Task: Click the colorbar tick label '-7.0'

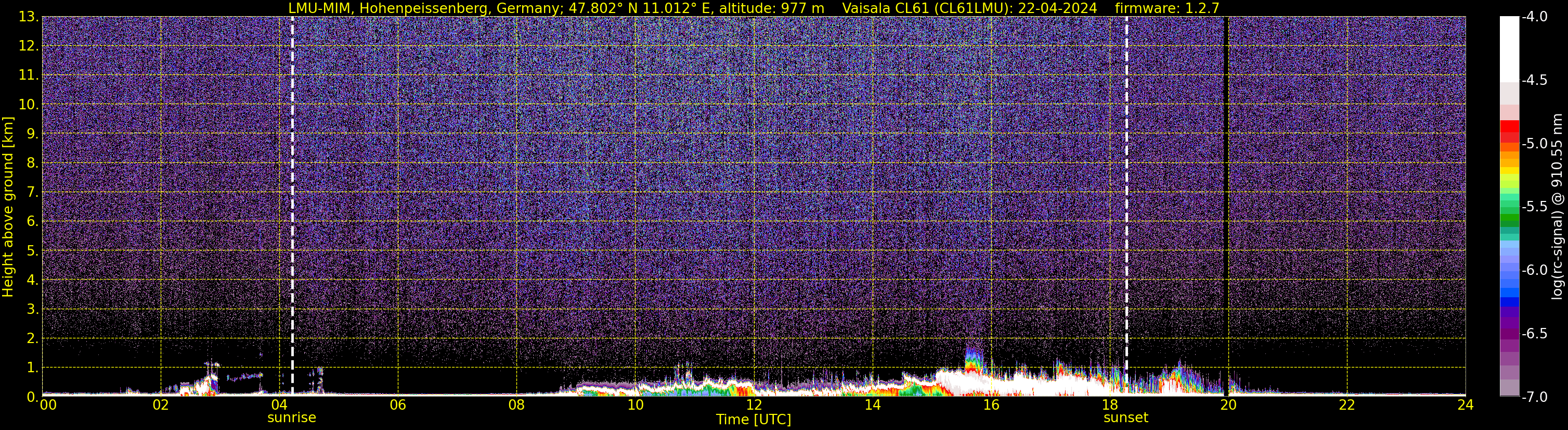Action: (x=1534, y=397)
